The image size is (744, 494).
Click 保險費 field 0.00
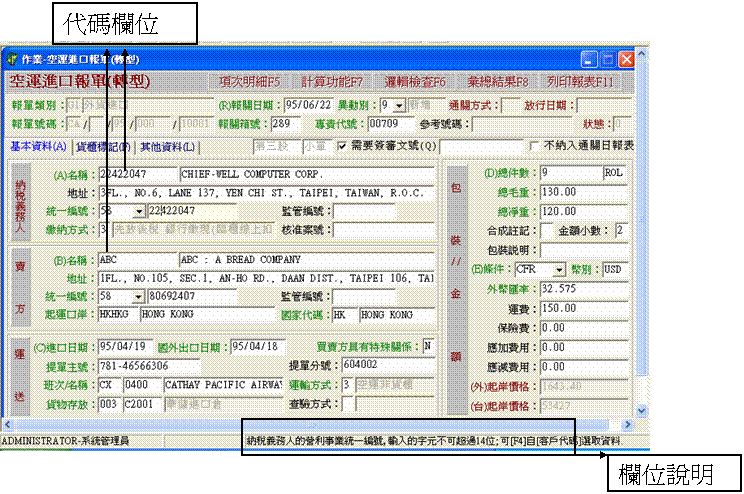tap(584, 328)
